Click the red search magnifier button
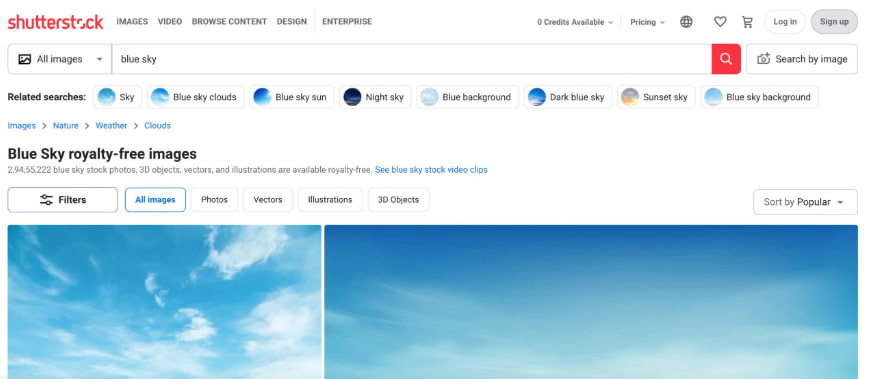870x379 pixels. (726, 59)
